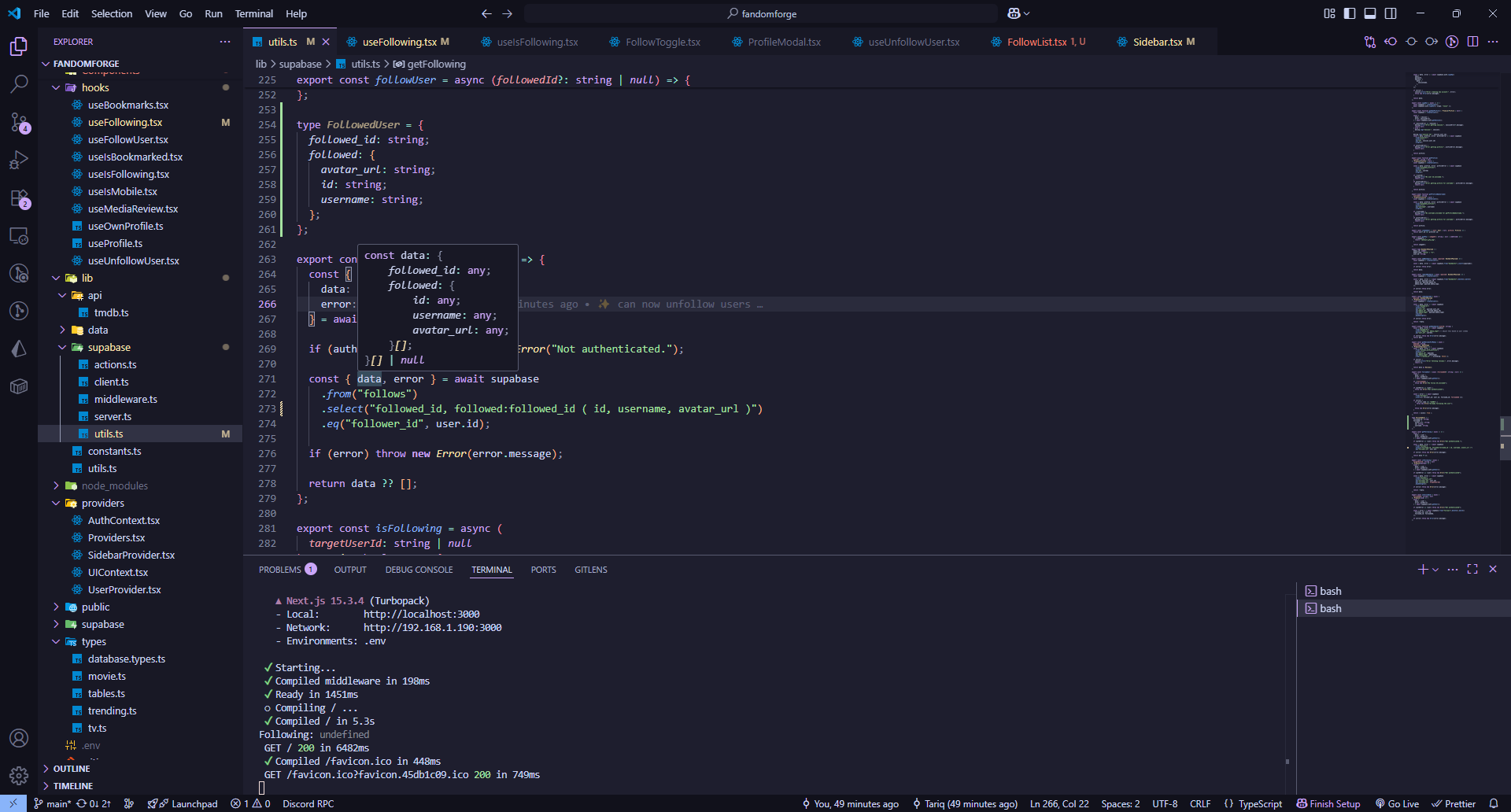Click the split editor right icon
The height and width of the screenshot is (812, 1511).
1472,42
